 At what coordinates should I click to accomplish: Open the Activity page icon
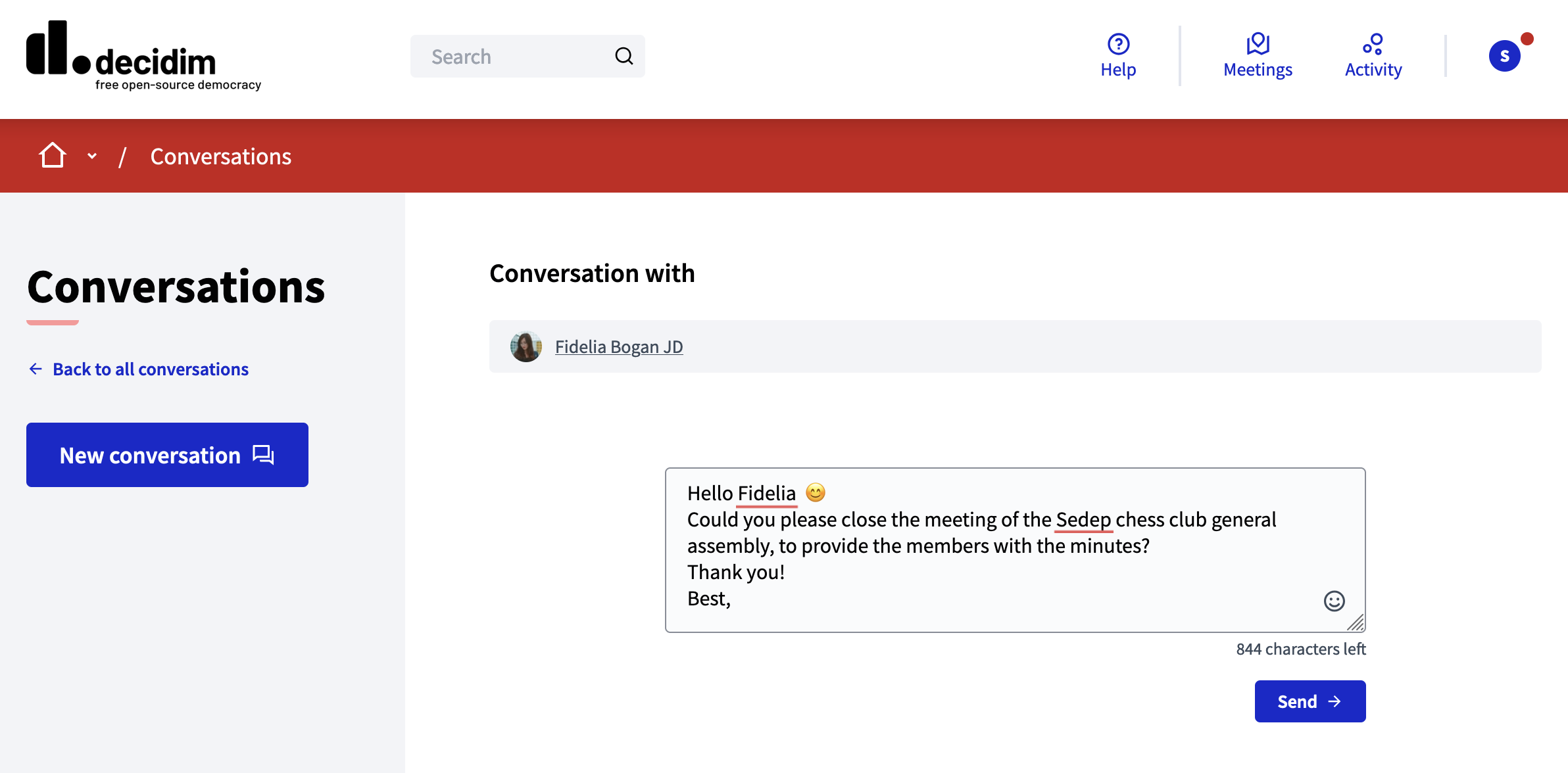point(1373,43)
